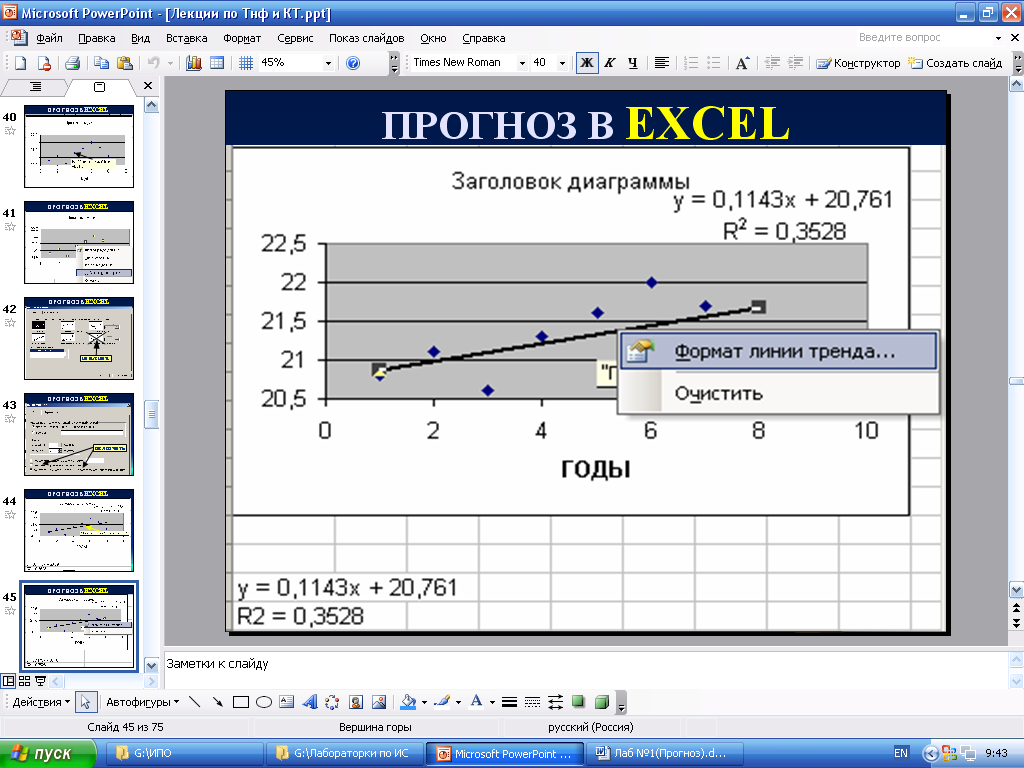
Task: Open the Shadow Style options
Action: click(x=578, y=702)
